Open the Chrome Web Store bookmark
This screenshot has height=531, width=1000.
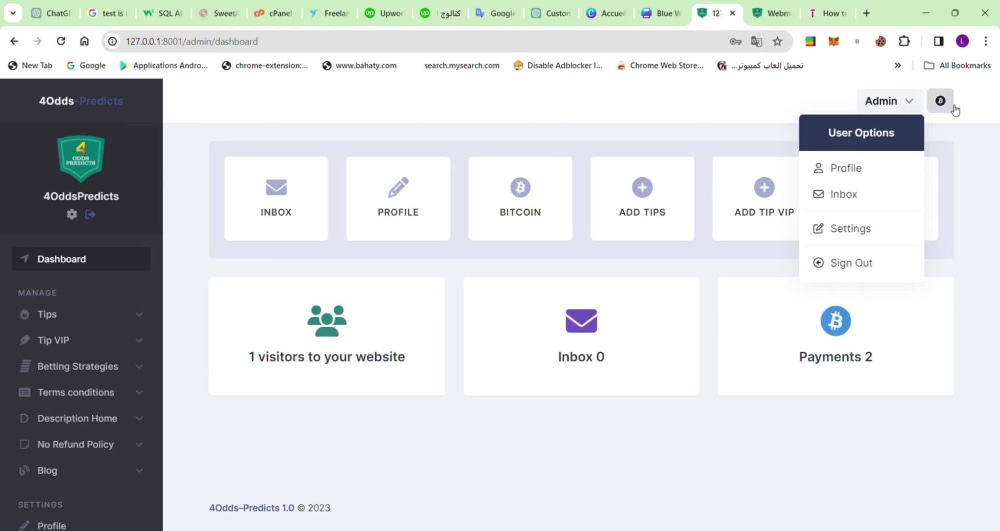(659, 65)
